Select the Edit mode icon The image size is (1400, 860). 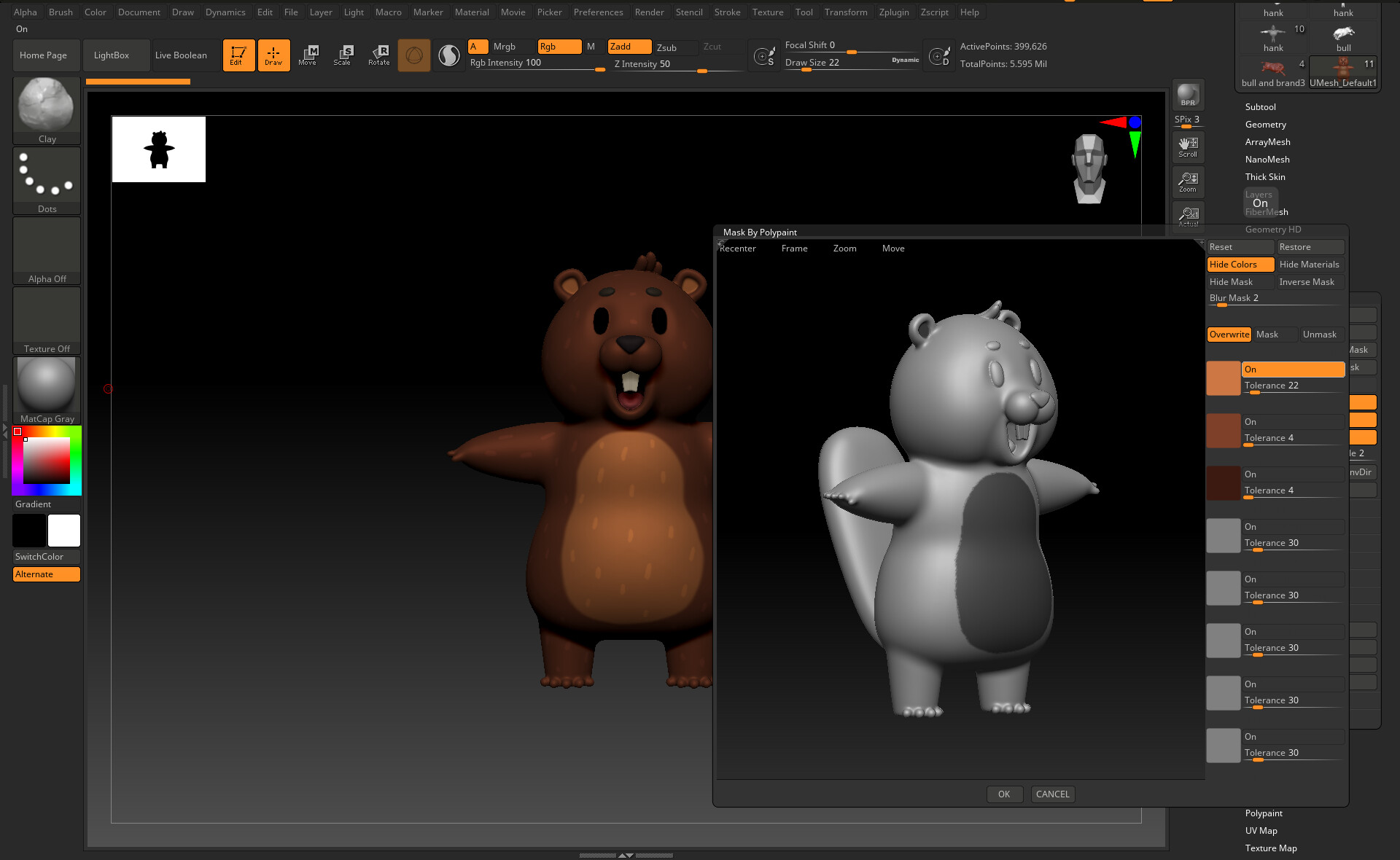coord(238,55)
